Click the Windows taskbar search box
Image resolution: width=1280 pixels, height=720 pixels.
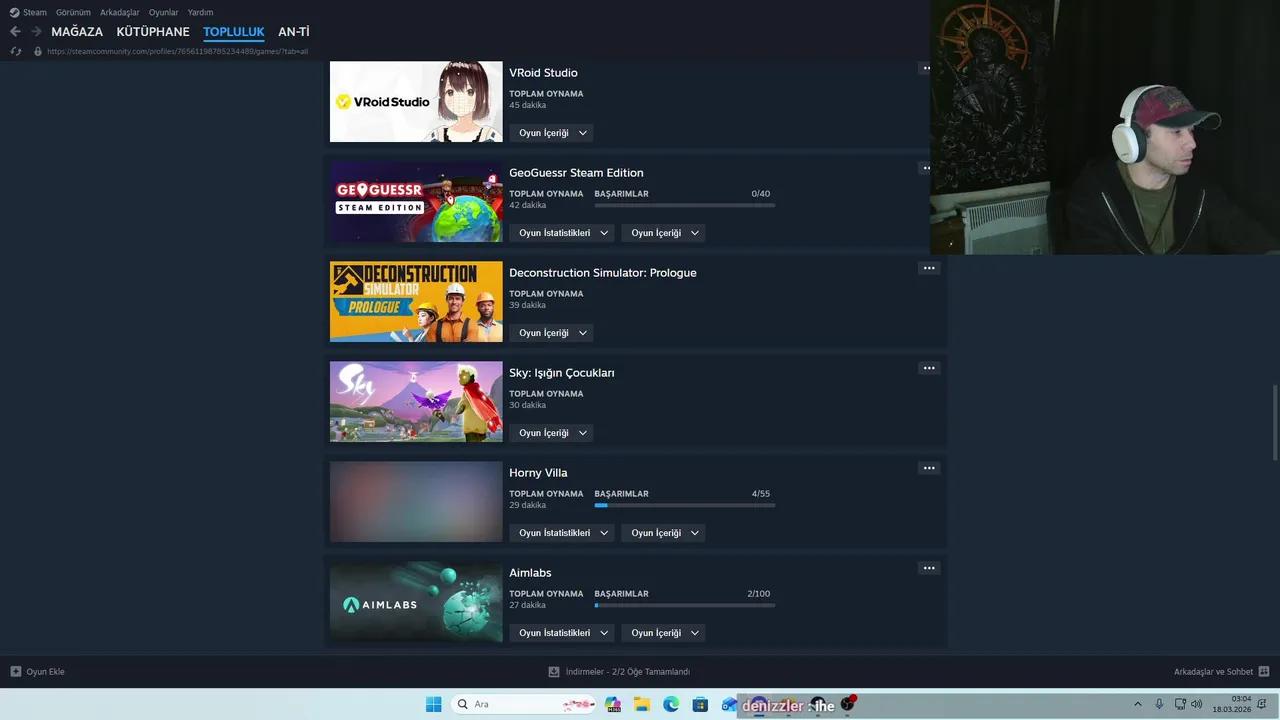point(524,704)
